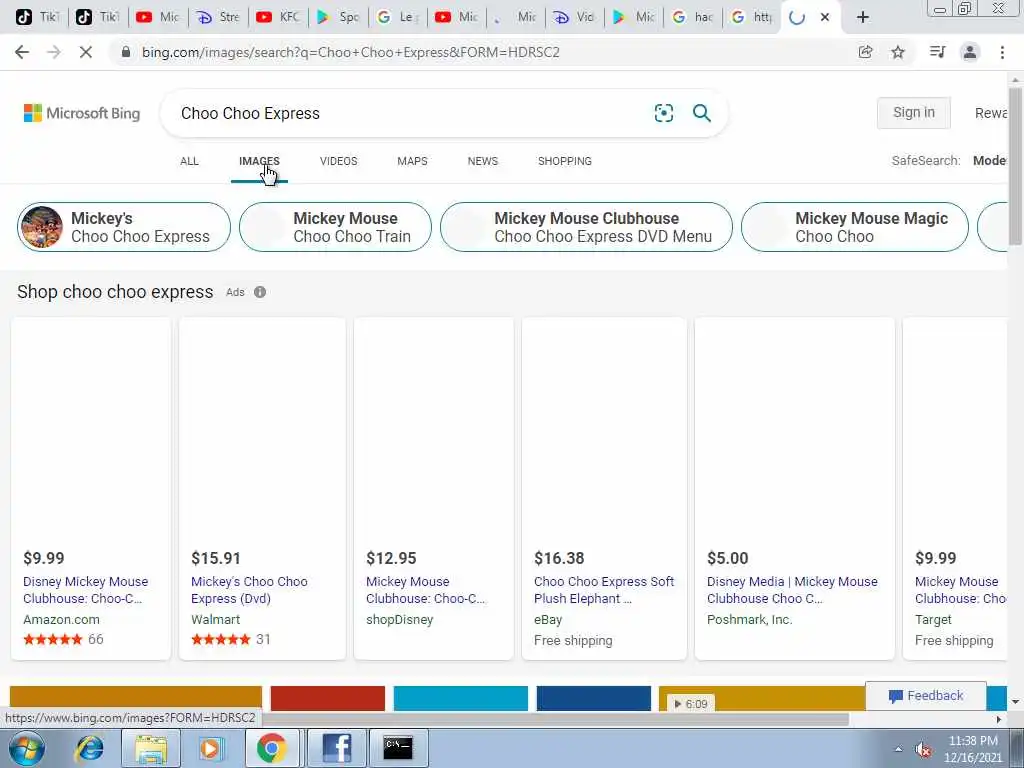Select the SHOPPING search tab
The width and height of the screenshot is (1024, 768).
565,161
